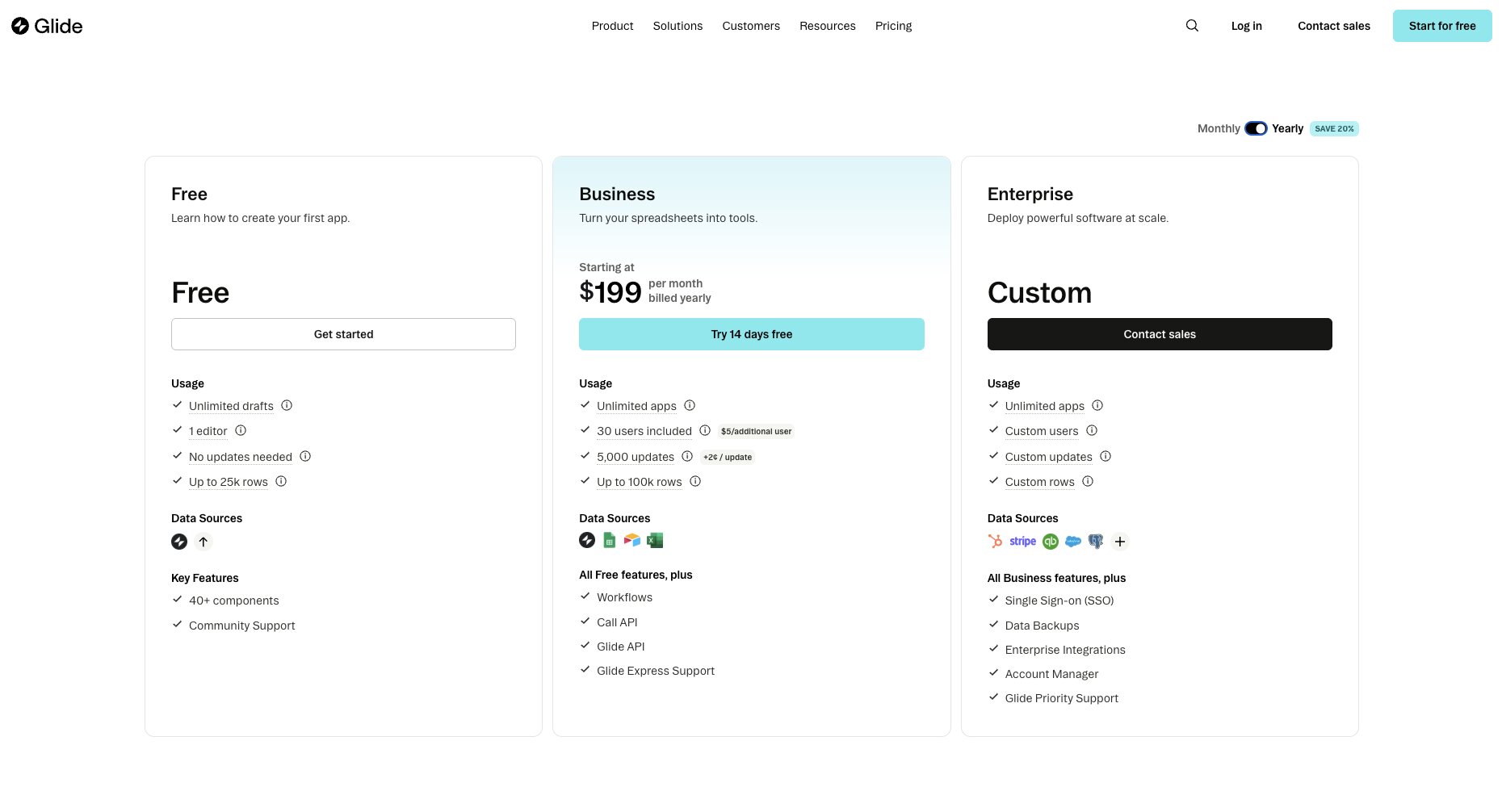Click Airtable icon in Business data sources
Viewport: 1502px width, 812px height.
(x=631, y=540)
